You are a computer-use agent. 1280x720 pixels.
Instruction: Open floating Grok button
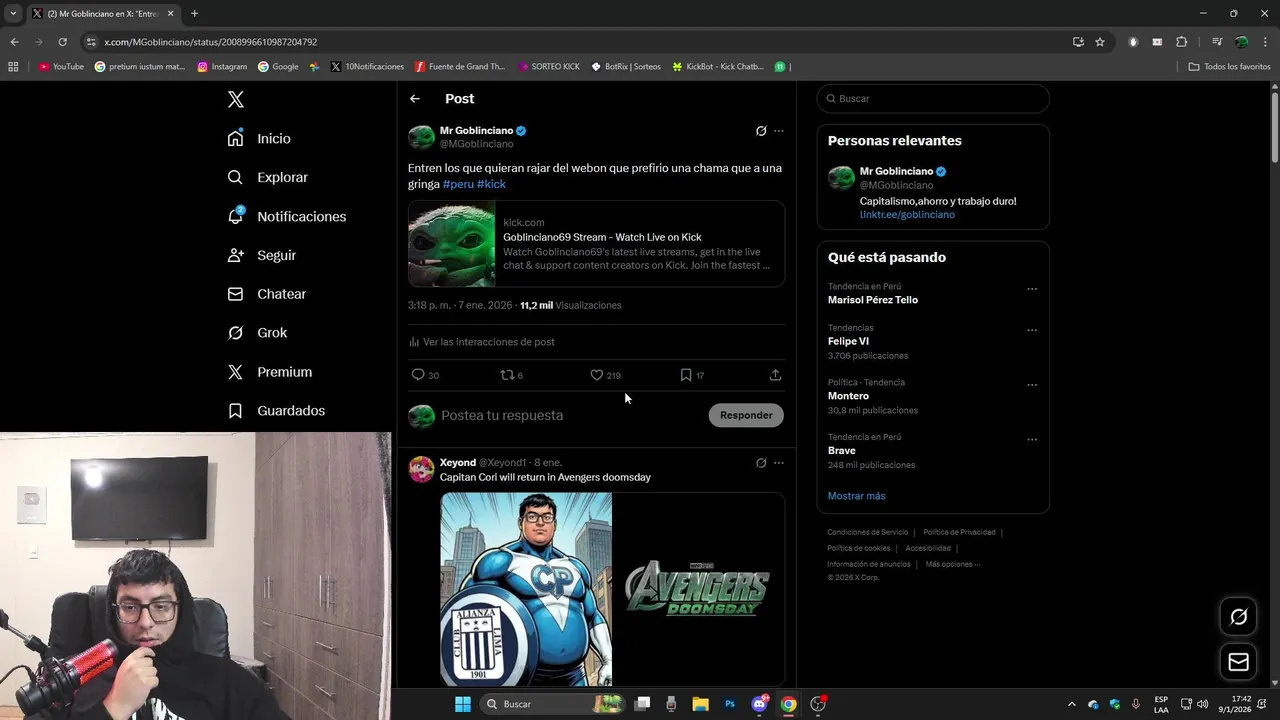[x=1238, y=617]
